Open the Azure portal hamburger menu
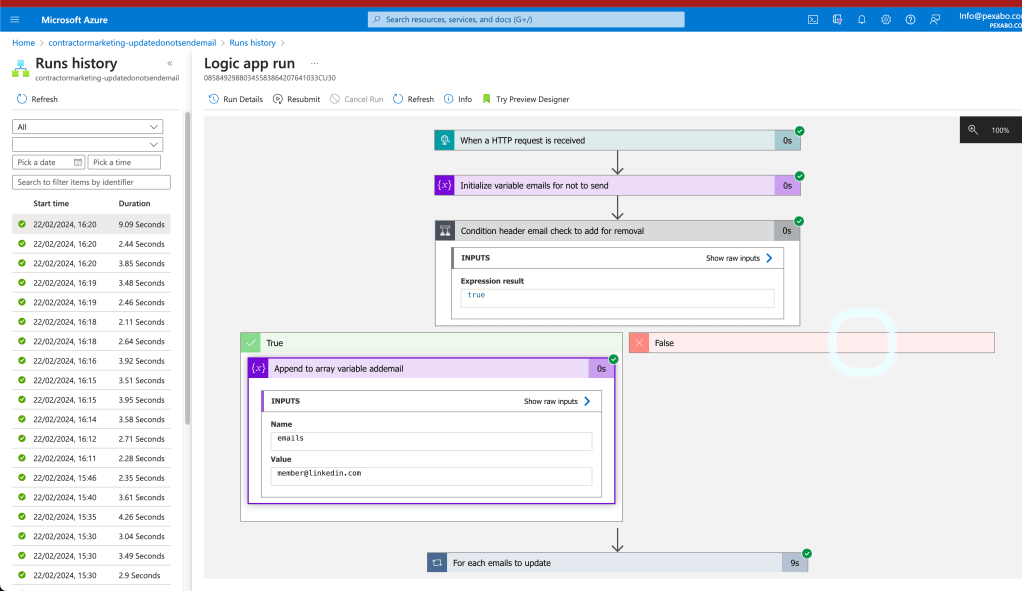Viewport: 1022px width, 591px height. (14, 20)
